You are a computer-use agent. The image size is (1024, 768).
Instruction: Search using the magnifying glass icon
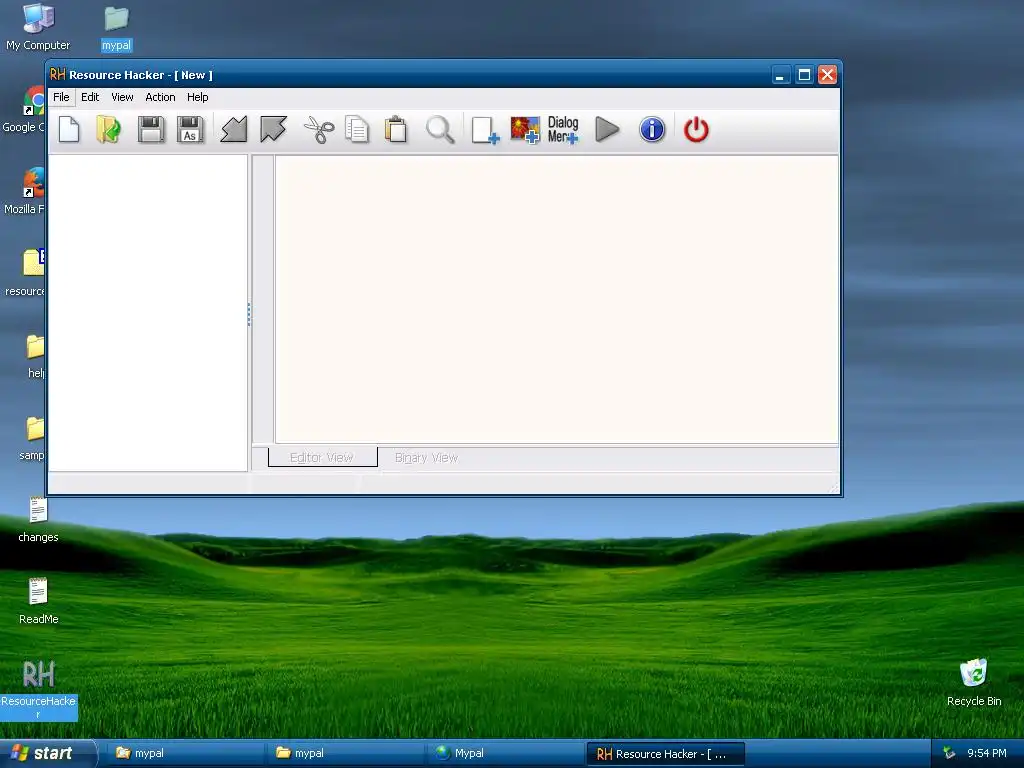[440, 129]
